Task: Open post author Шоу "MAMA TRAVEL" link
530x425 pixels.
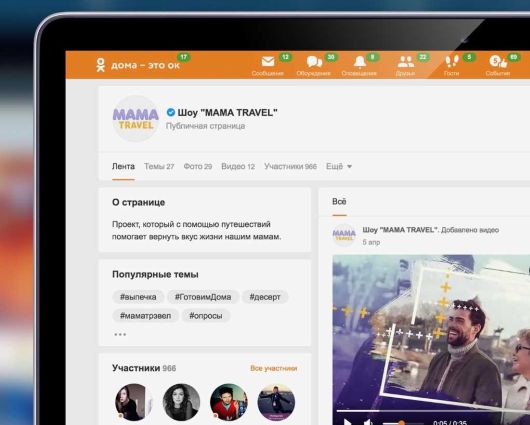Action: pyautogui.click(x=400, y=230)
